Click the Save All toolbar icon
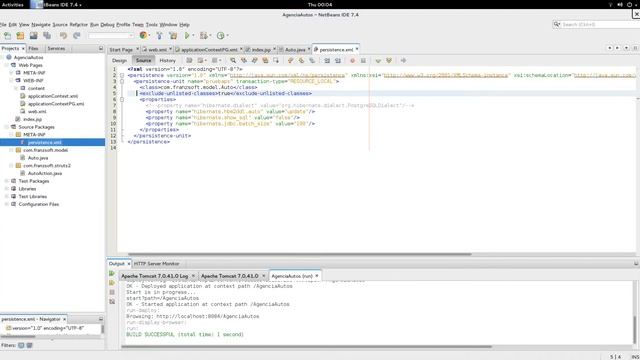The width and height of the screenshot is (640, 360). click(47, 36)
